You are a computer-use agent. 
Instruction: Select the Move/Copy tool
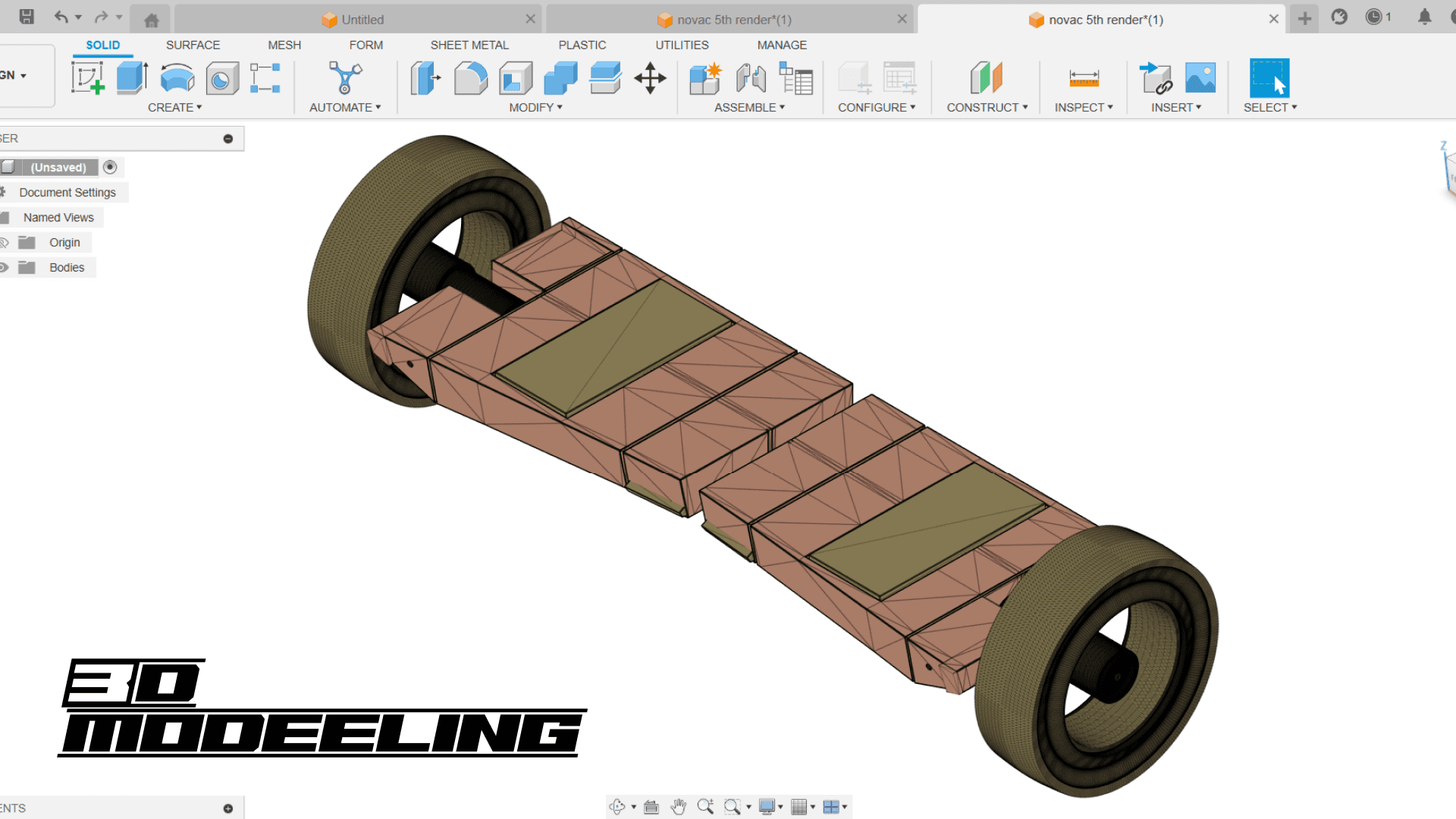[x=650, y=78]
